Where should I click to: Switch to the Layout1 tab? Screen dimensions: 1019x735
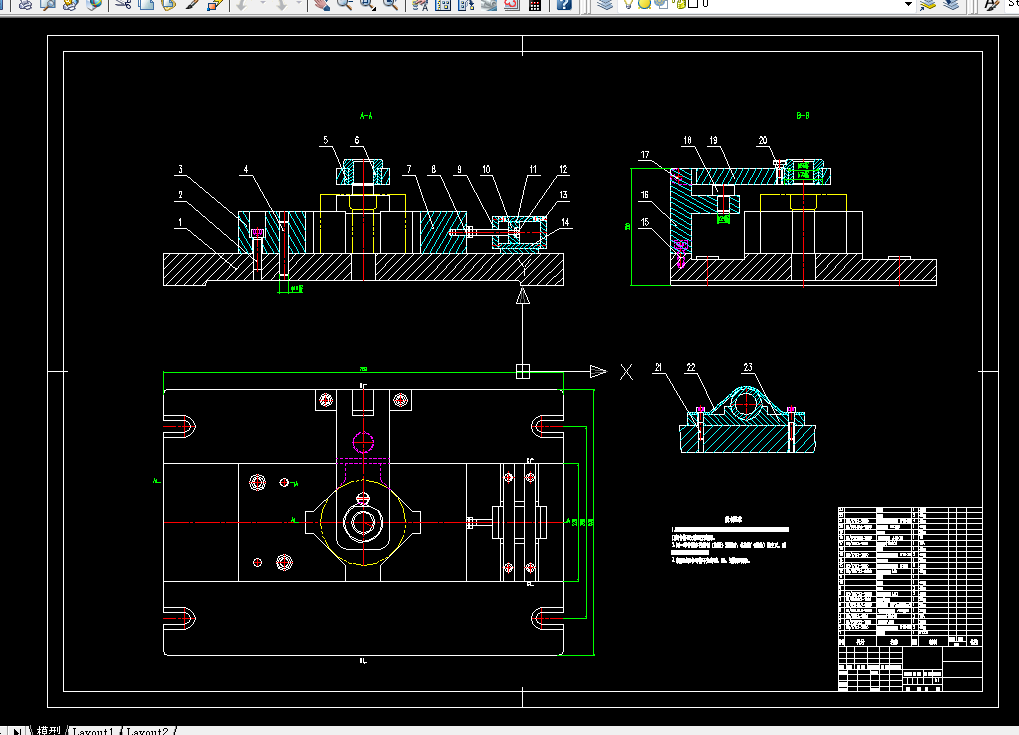[x=93, y=730]
